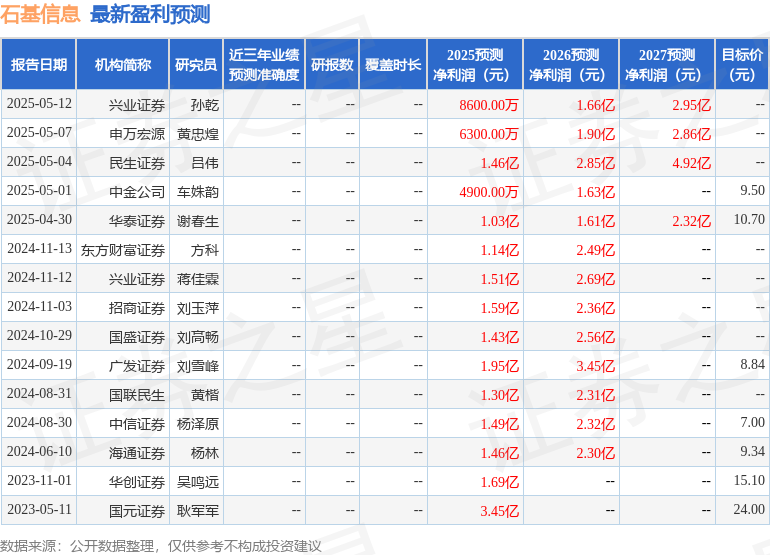
Task: Click the 研报数 column header
Action: (x=332, y=64)
